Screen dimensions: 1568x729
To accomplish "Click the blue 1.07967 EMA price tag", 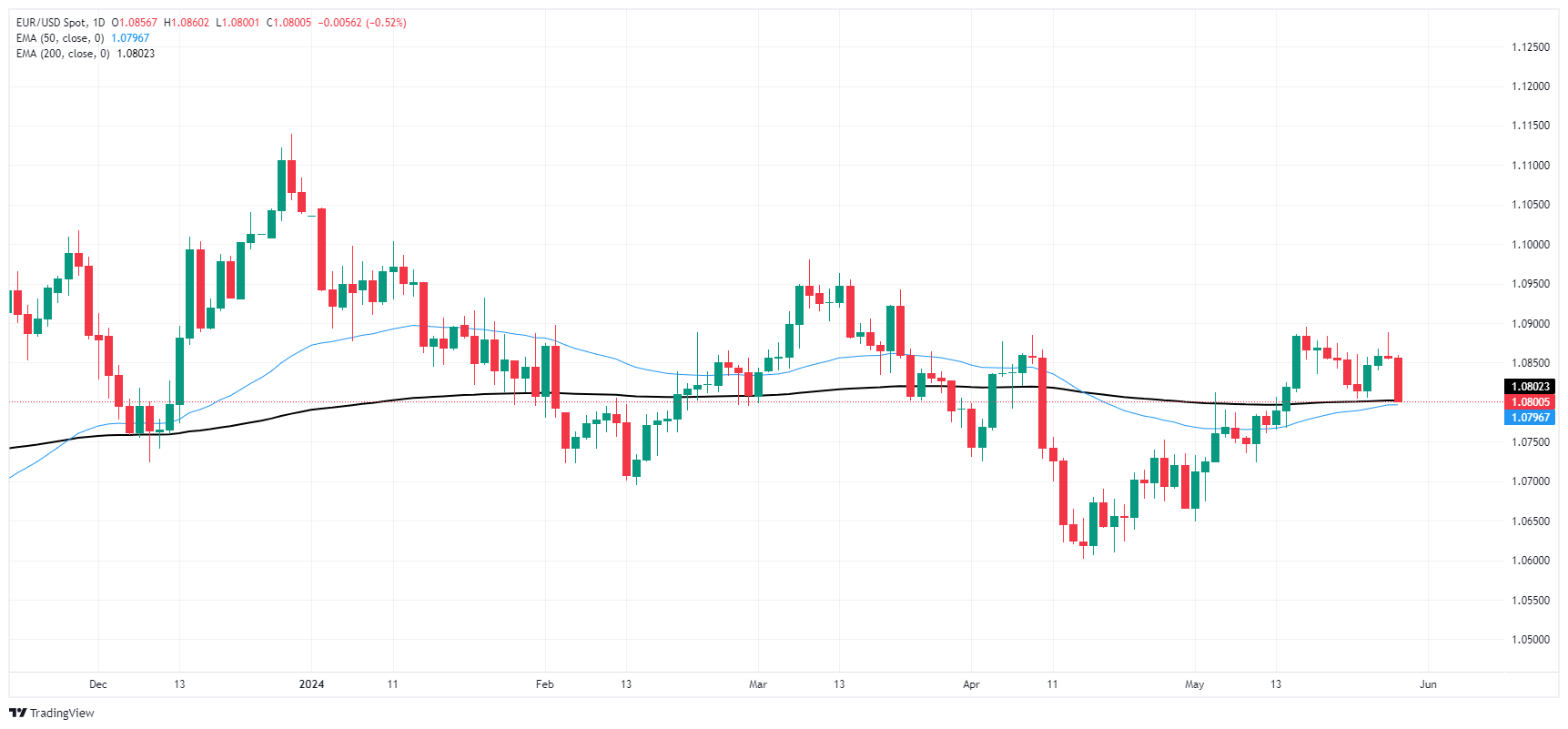I will 1530,418.
